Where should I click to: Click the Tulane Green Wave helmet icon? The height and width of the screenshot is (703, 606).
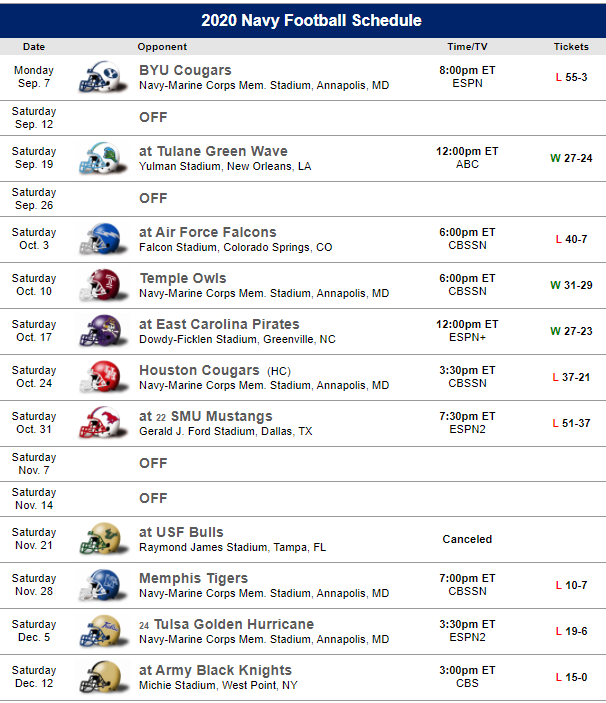coord(99,158)
